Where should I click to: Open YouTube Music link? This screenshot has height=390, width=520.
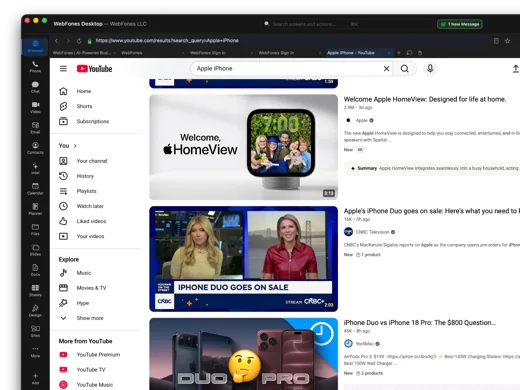pos(95,385)
